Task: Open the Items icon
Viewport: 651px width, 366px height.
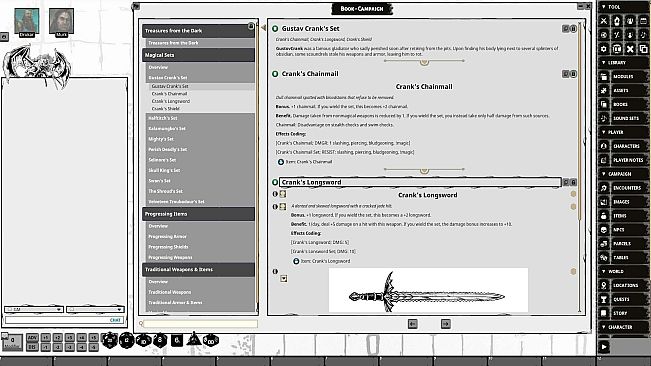Action: (x=604, y=216)
